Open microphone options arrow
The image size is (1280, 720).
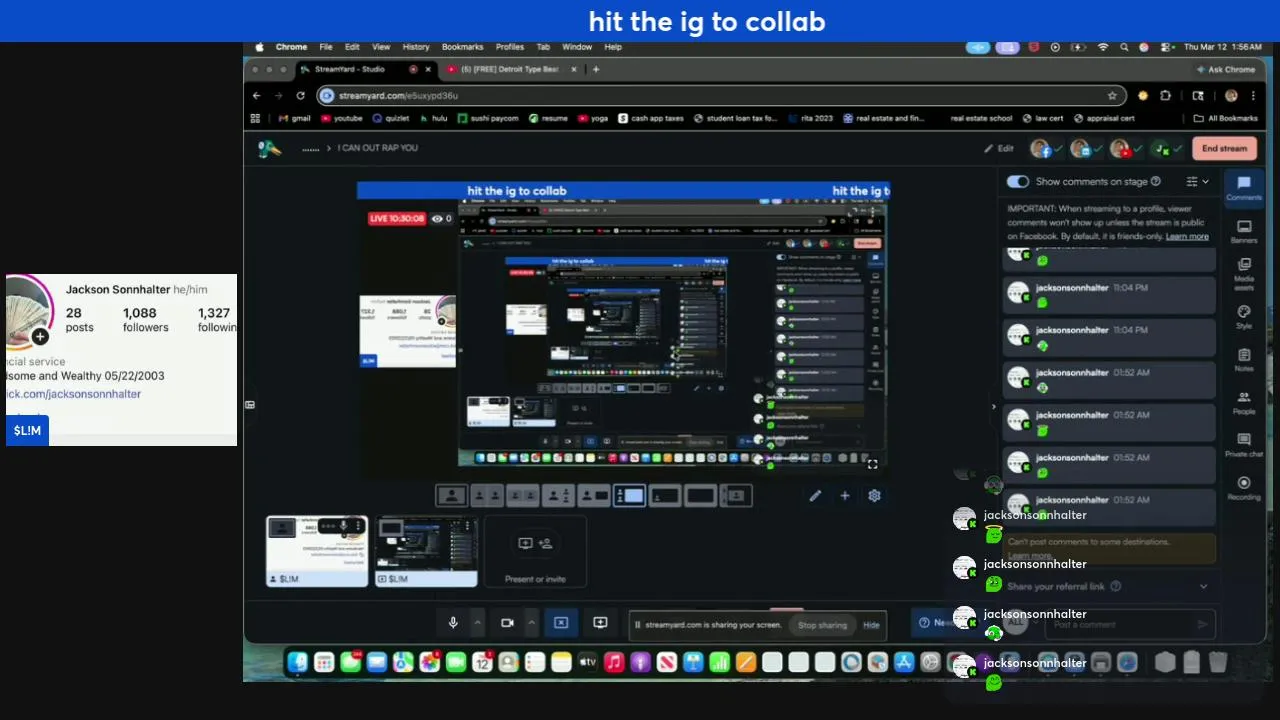(x=477, y=623)
